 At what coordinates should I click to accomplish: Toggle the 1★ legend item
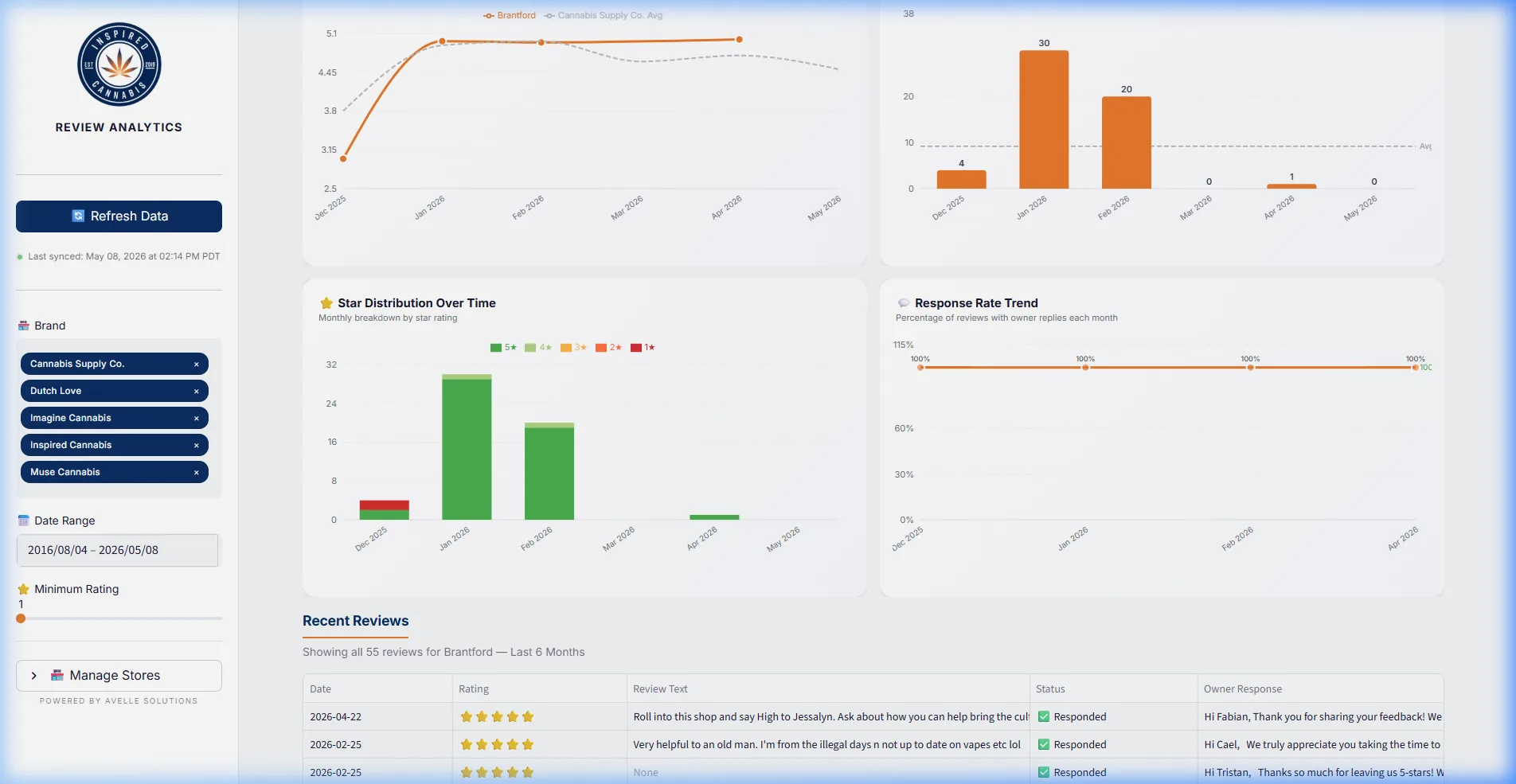643,348
